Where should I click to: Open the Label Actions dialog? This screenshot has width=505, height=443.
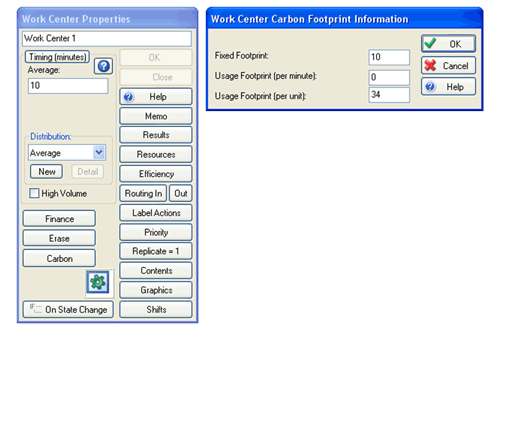[x=156, y=213]
